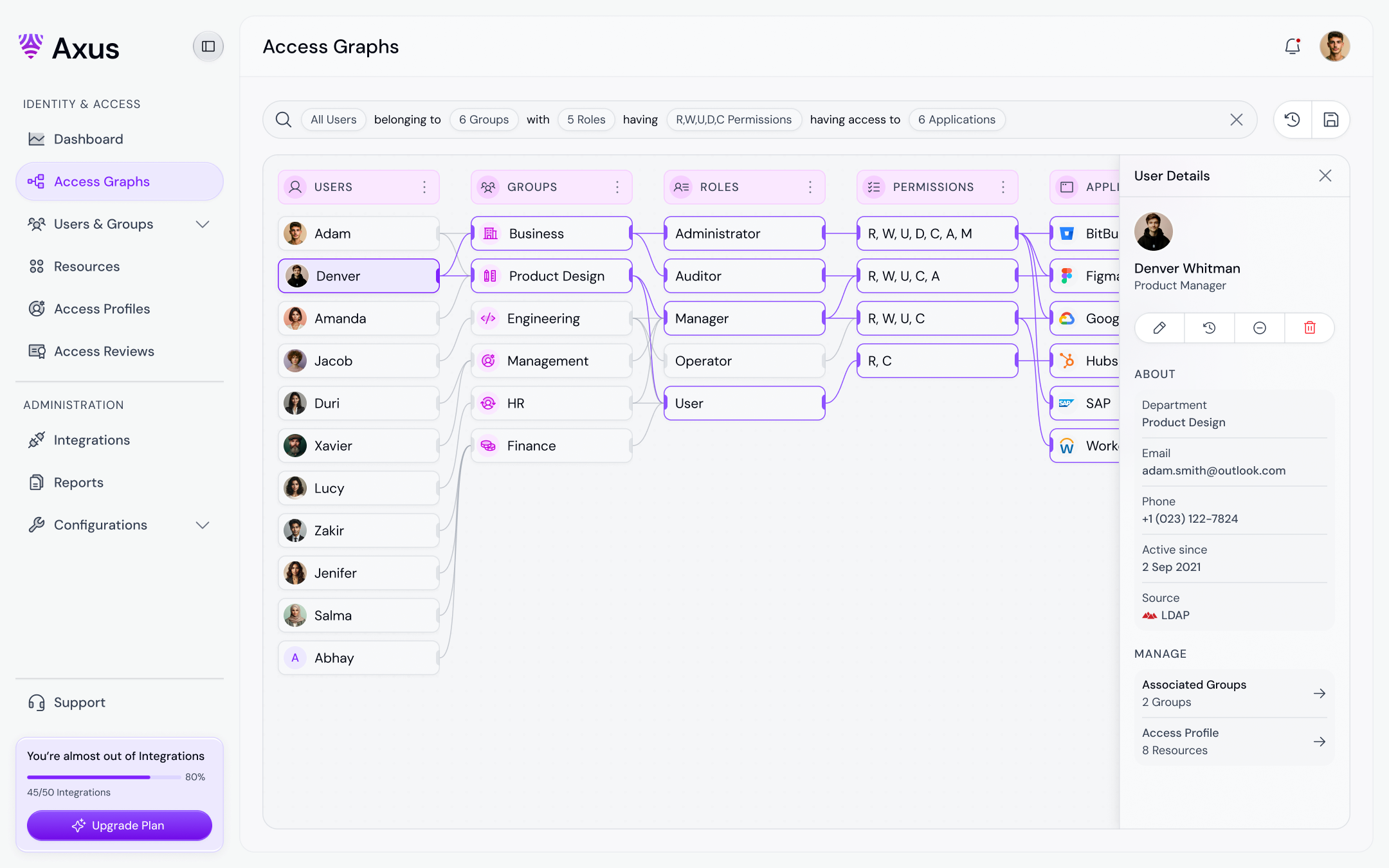This screenshot has height=868, width=1389.
Task: Select the Manager role node
Action: [x=745, y=318]
